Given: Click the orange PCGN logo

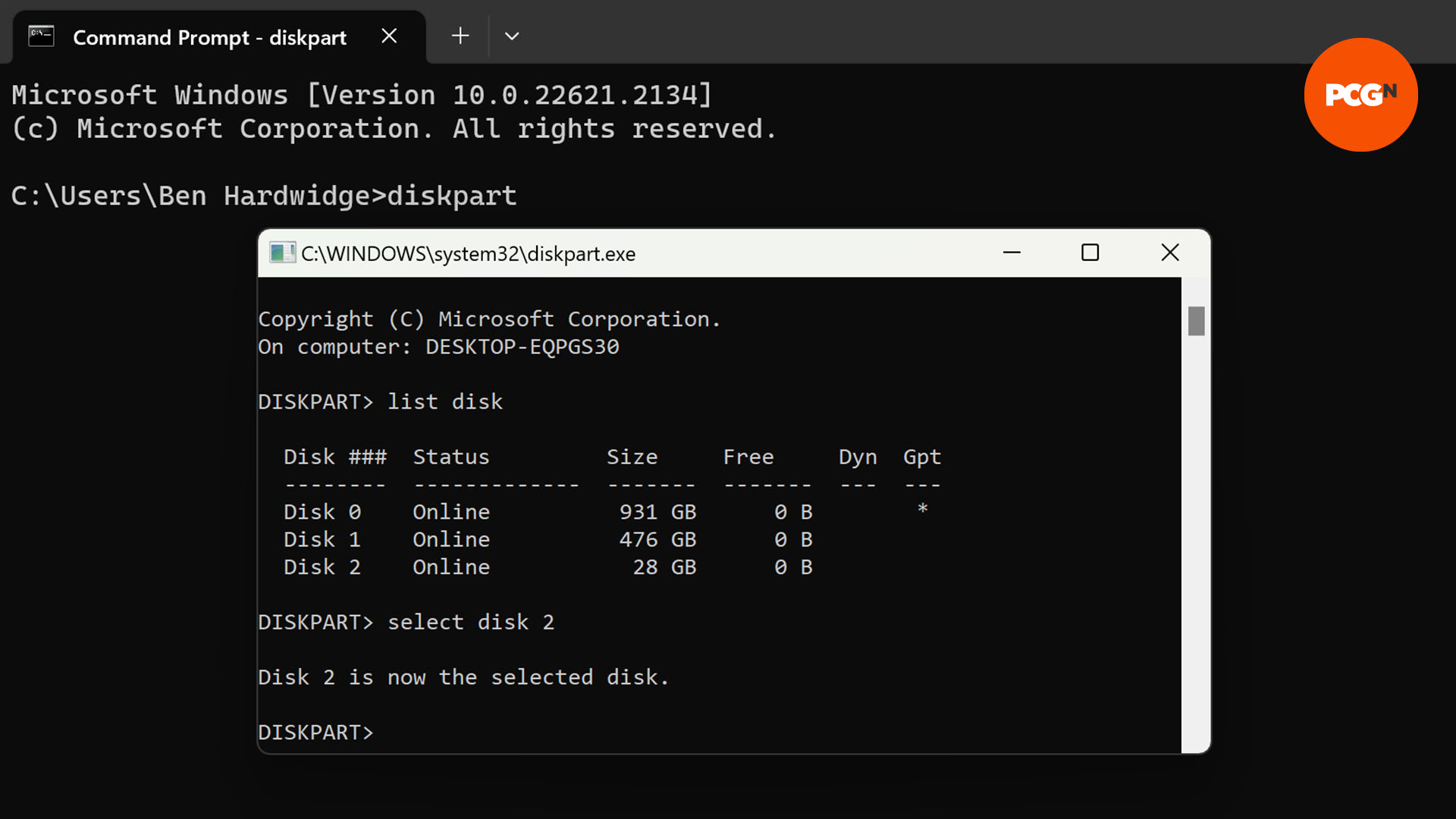Looking at the screenshot, I should [1360, 95].
